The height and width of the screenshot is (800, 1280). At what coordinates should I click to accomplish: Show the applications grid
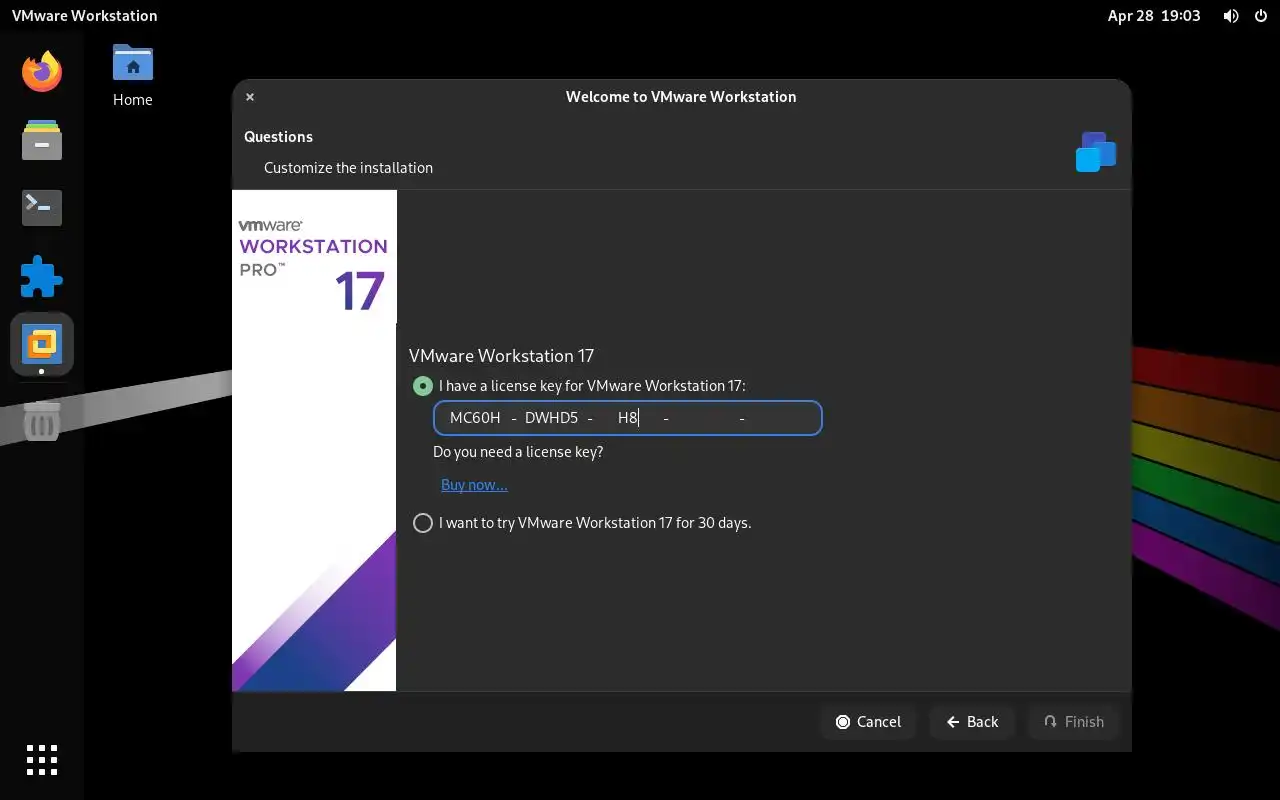point(42,760)
